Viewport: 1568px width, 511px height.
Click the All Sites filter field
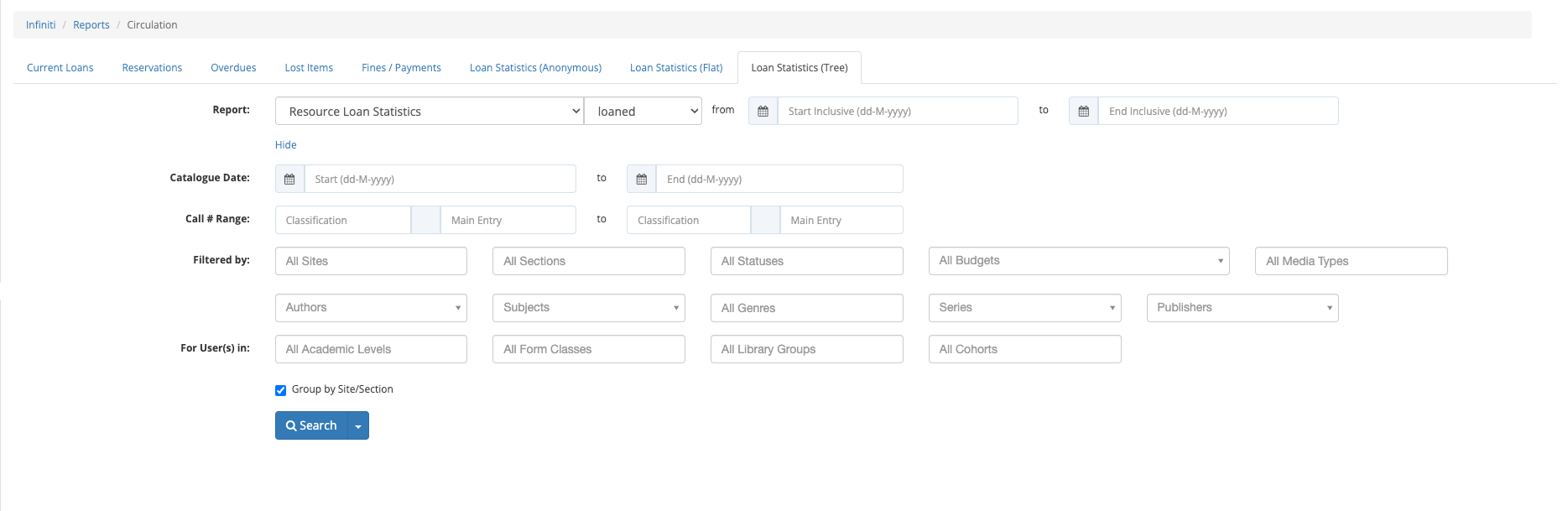371,261
